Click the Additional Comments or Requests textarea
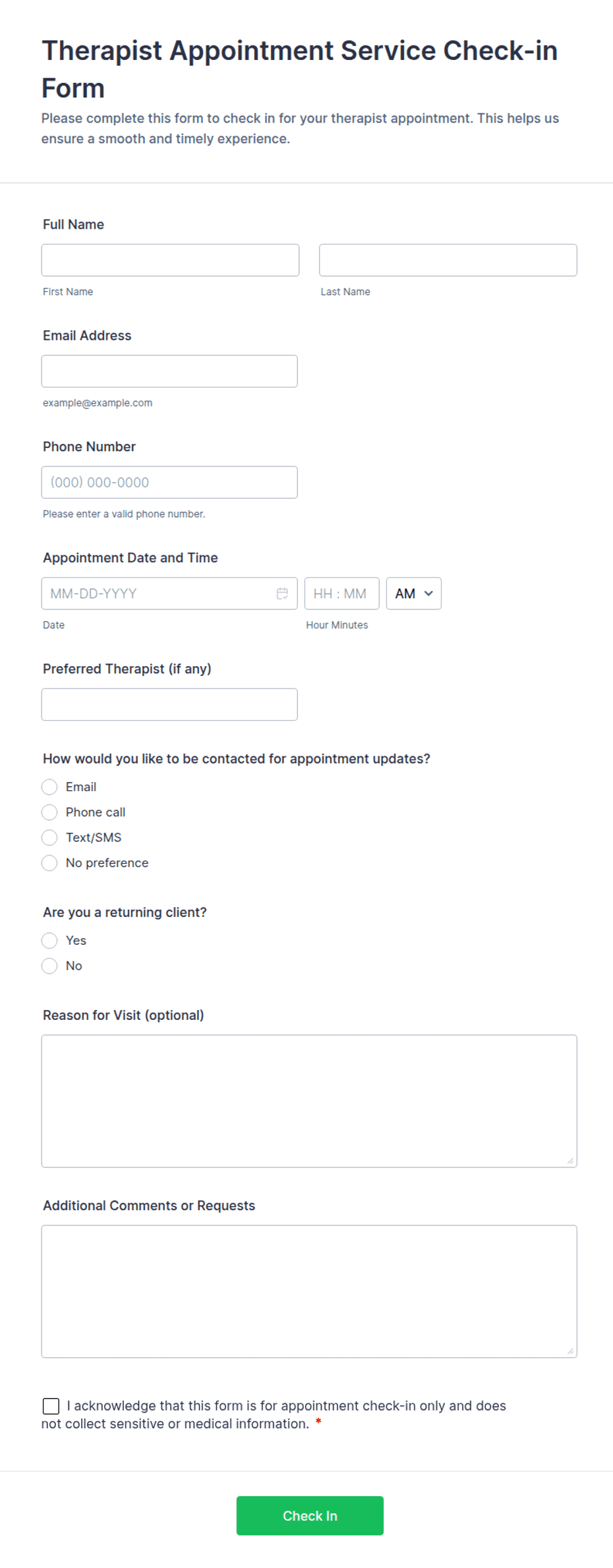Screen dimensions: 613x1568 point(309,1292)
